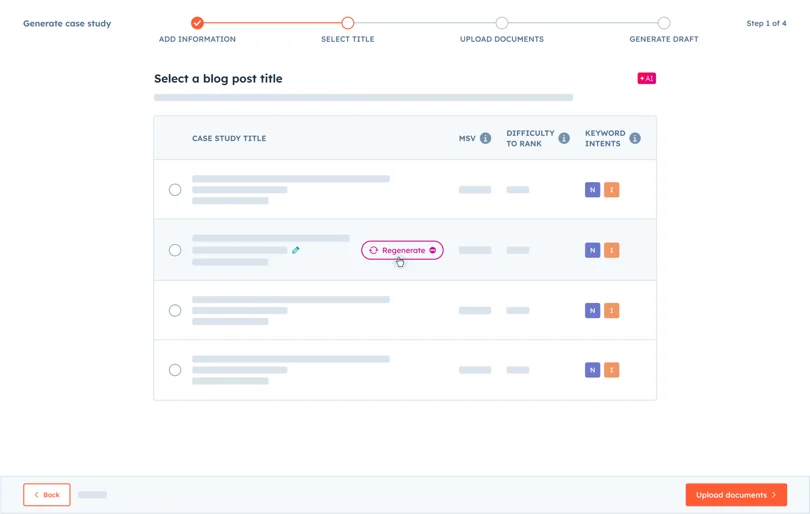This screenshot has width=810, height=514.
Task: Go to the Upload Documents step
Action: [x=502, y=23]
